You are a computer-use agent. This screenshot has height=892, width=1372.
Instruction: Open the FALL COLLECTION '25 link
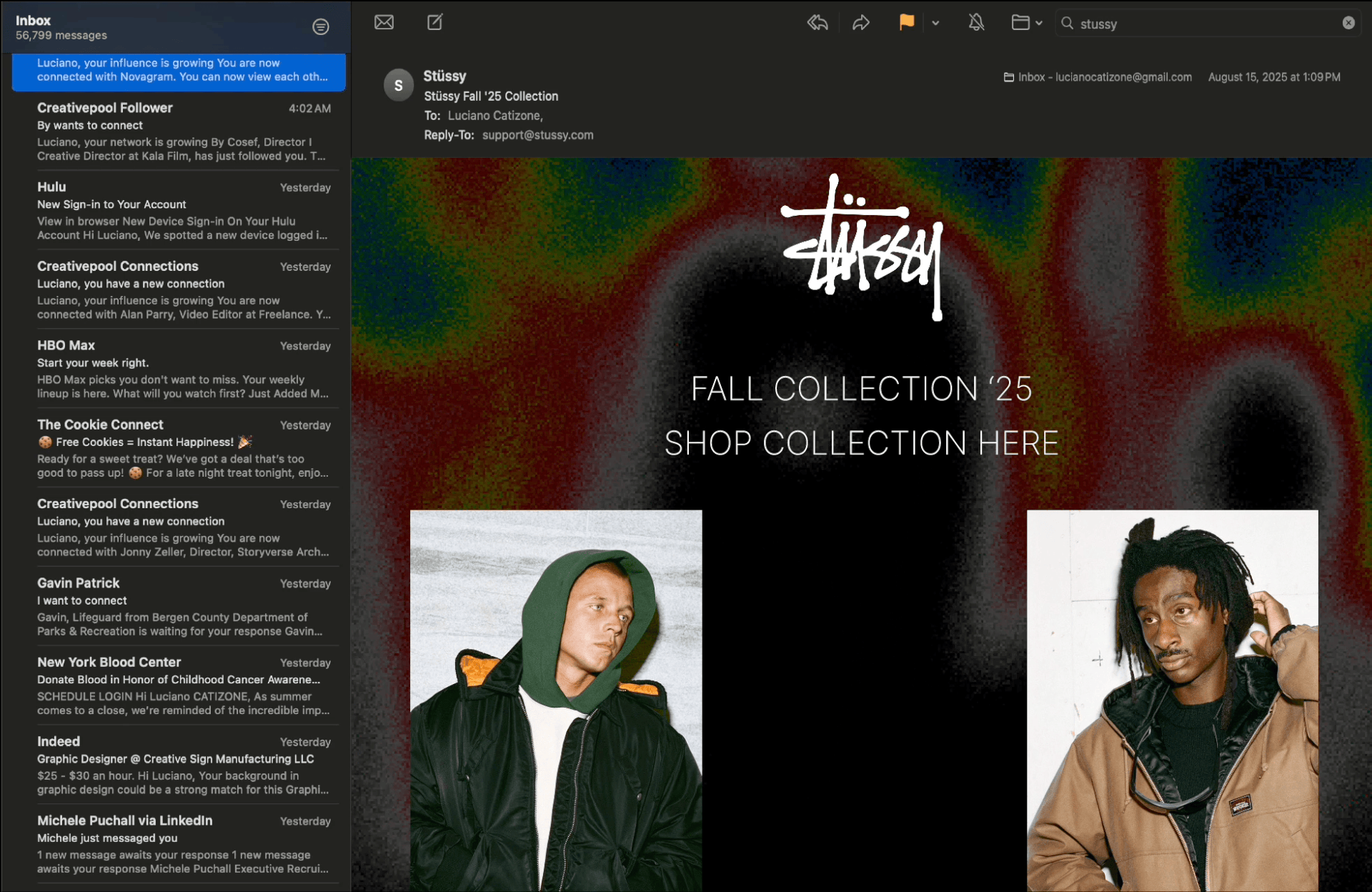pyautogui.click(x=861, y=389)
